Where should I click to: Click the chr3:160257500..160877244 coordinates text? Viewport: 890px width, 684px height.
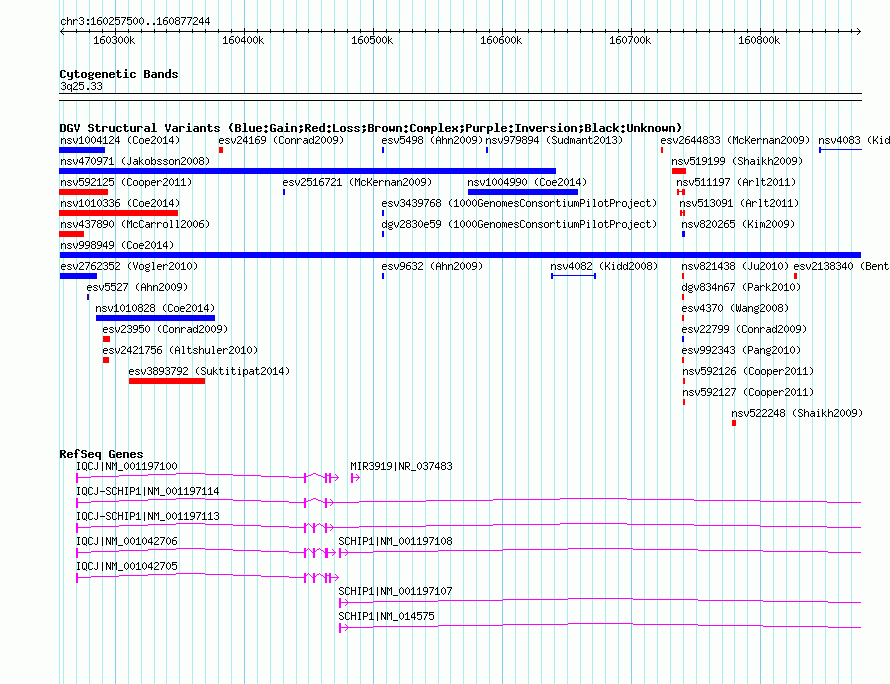[x=135, y=21]
